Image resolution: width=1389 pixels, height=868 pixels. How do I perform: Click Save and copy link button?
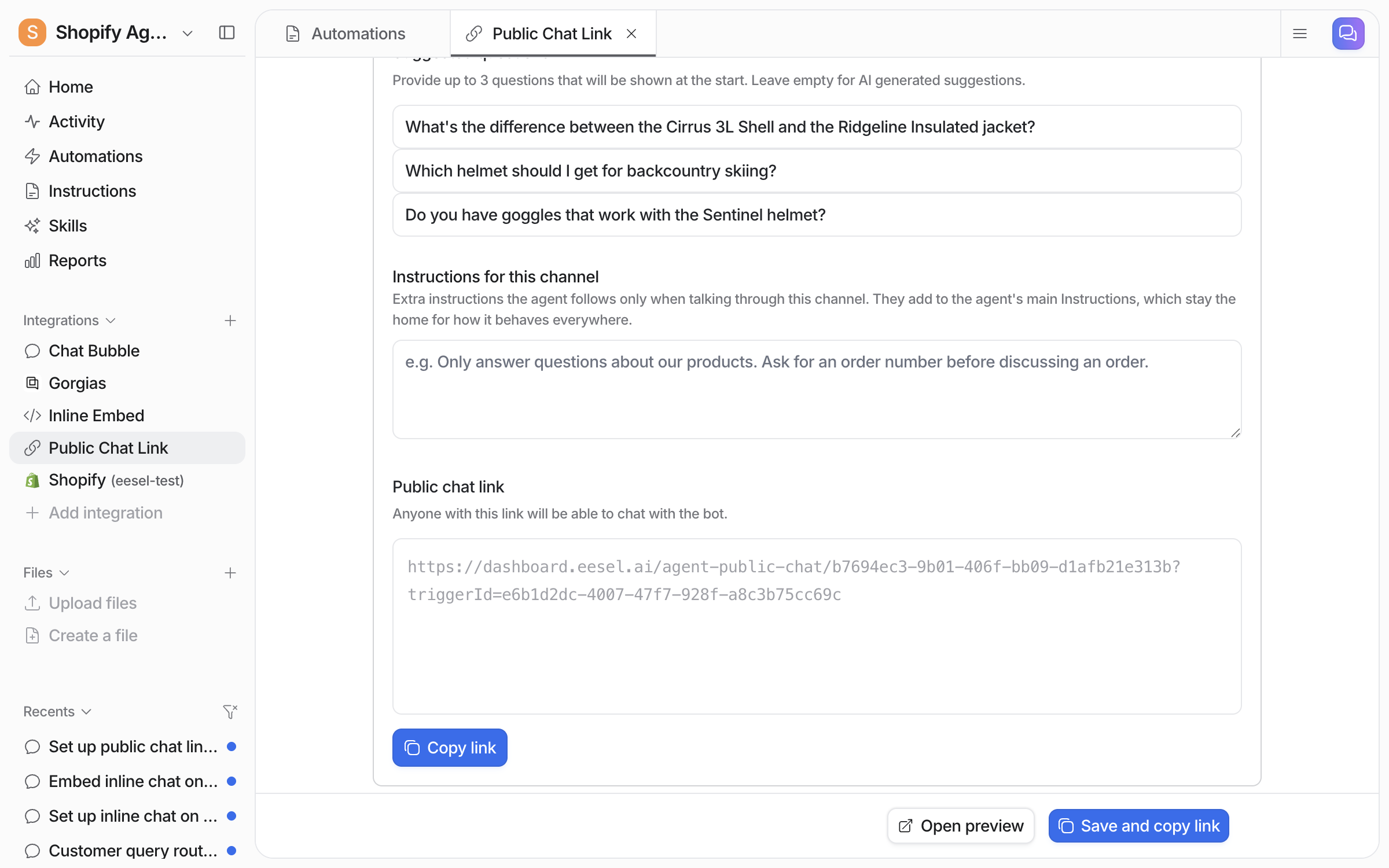(1139, 826)
